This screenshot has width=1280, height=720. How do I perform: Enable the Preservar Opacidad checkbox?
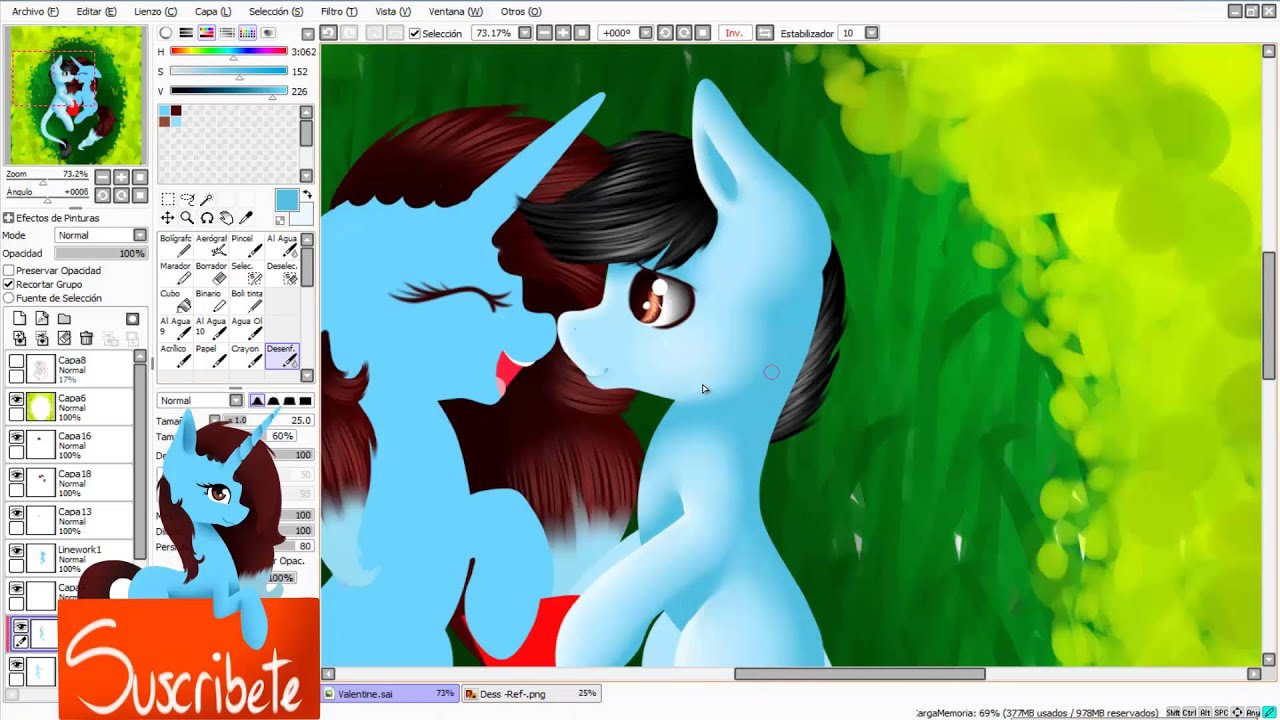pos(9,271)
